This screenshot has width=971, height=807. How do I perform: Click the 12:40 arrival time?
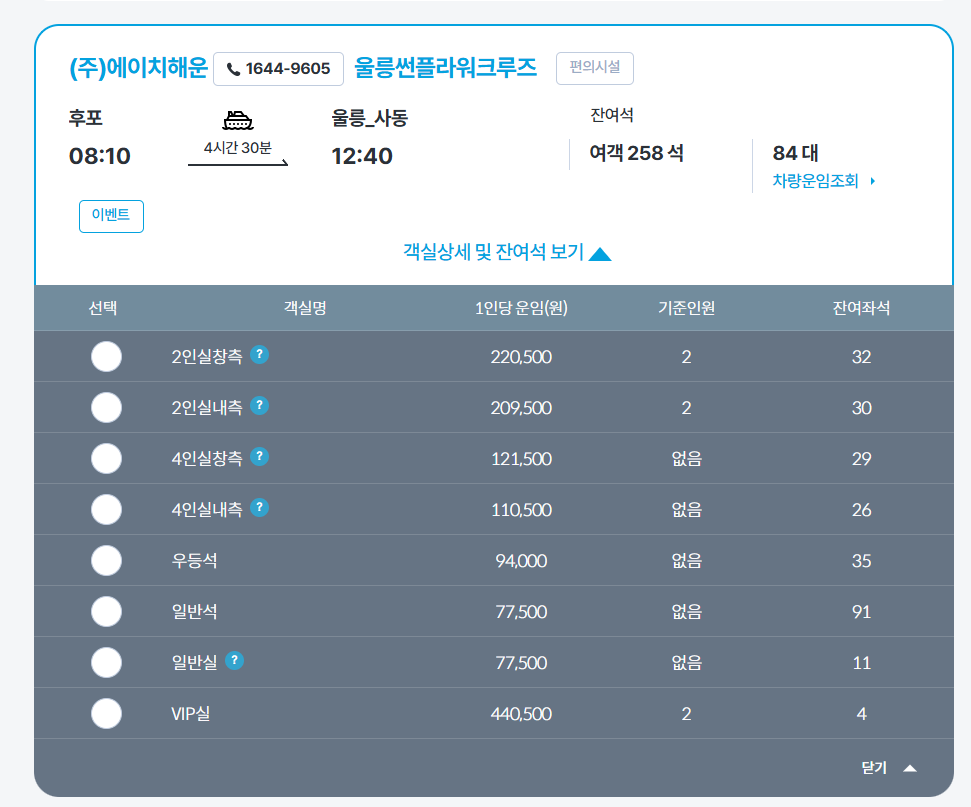(362, 156)
